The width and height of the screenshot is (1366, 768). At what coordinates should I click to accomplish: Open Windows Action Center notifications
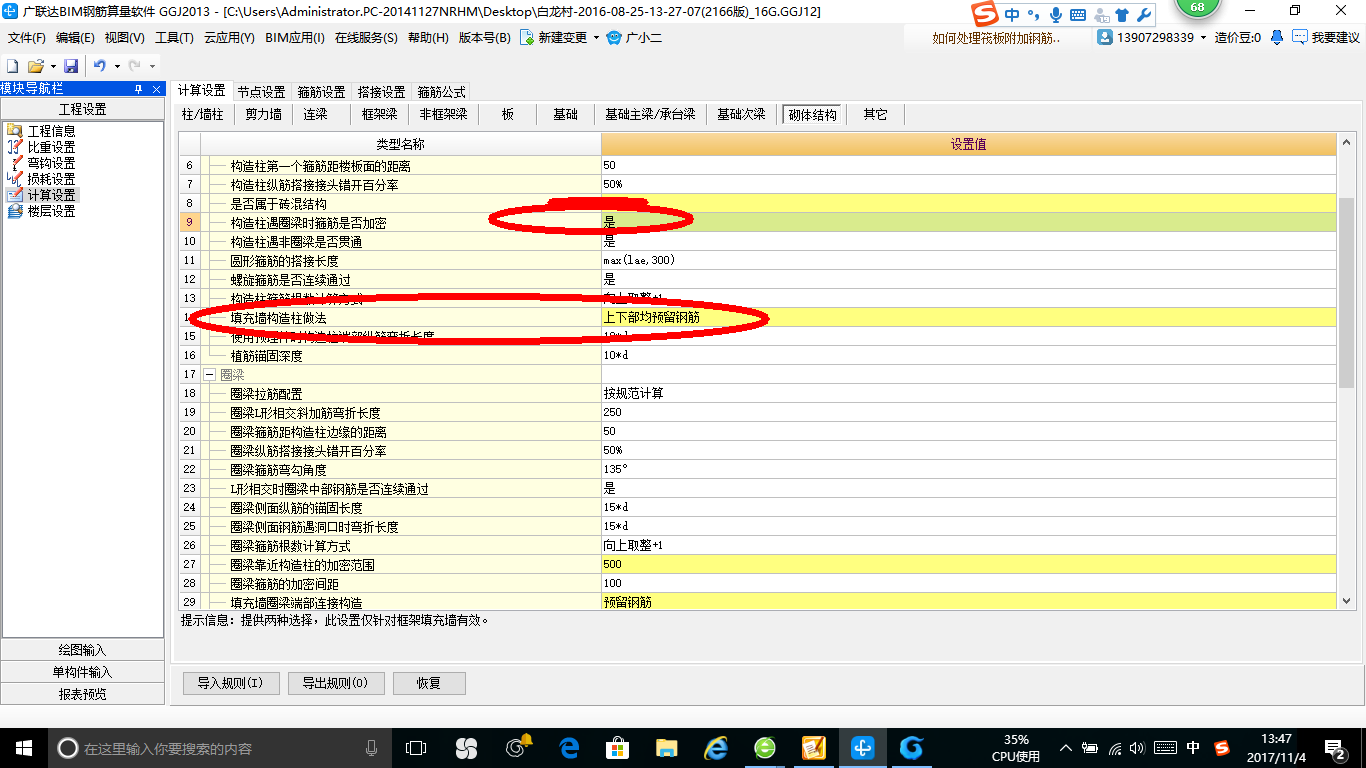[1334, 748]
